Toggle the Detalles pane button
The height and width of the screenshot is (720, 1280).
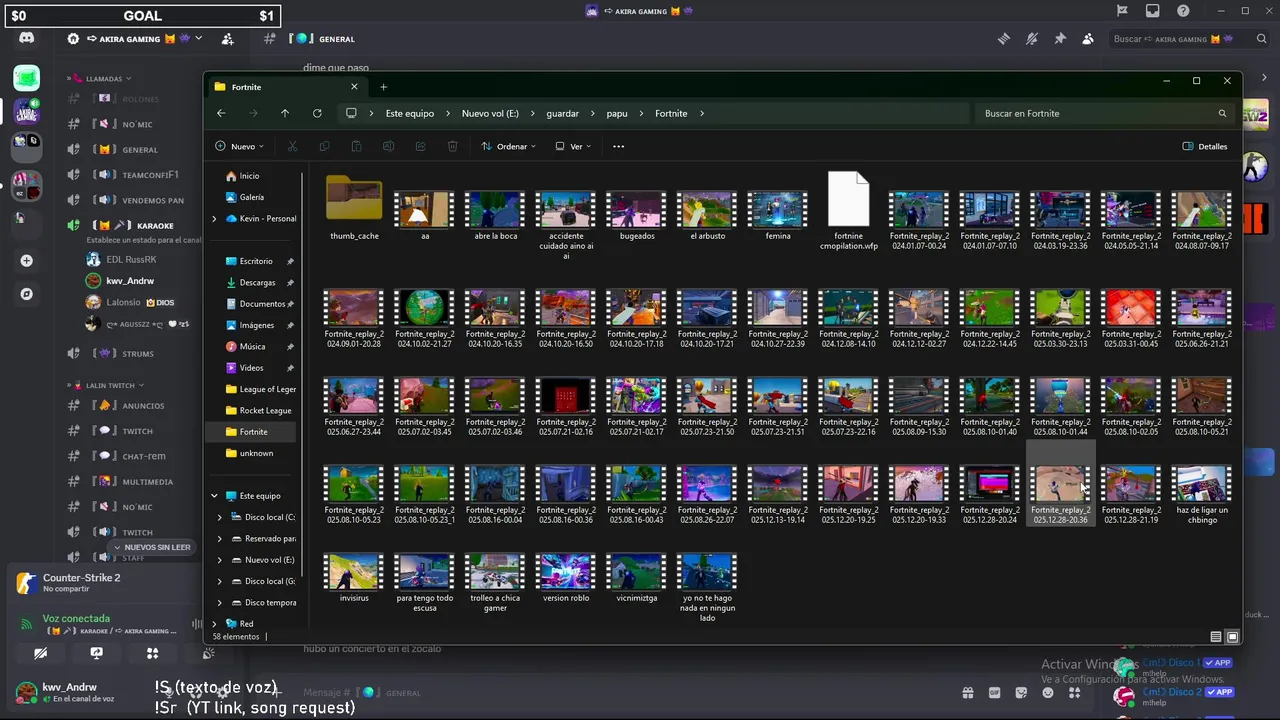point(1205,146)
